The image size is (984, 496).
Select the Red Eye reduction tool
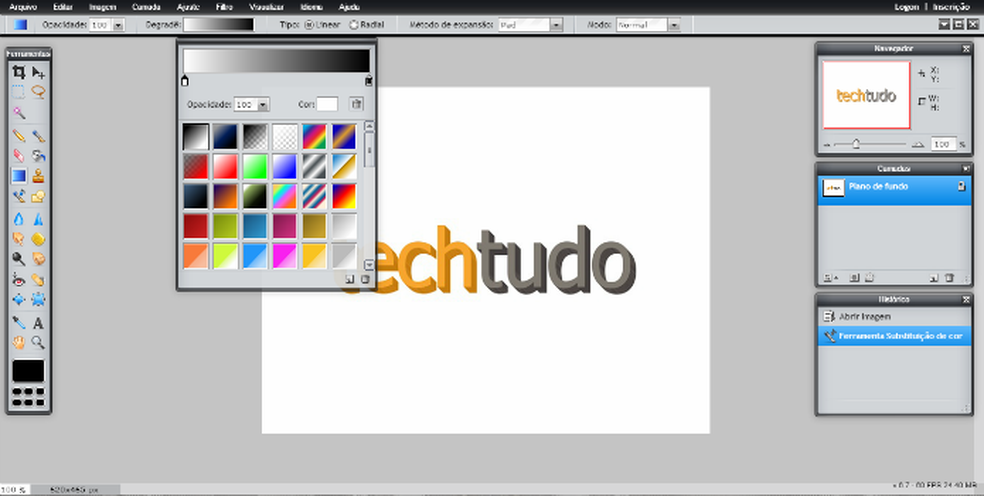tap(19, 279)
